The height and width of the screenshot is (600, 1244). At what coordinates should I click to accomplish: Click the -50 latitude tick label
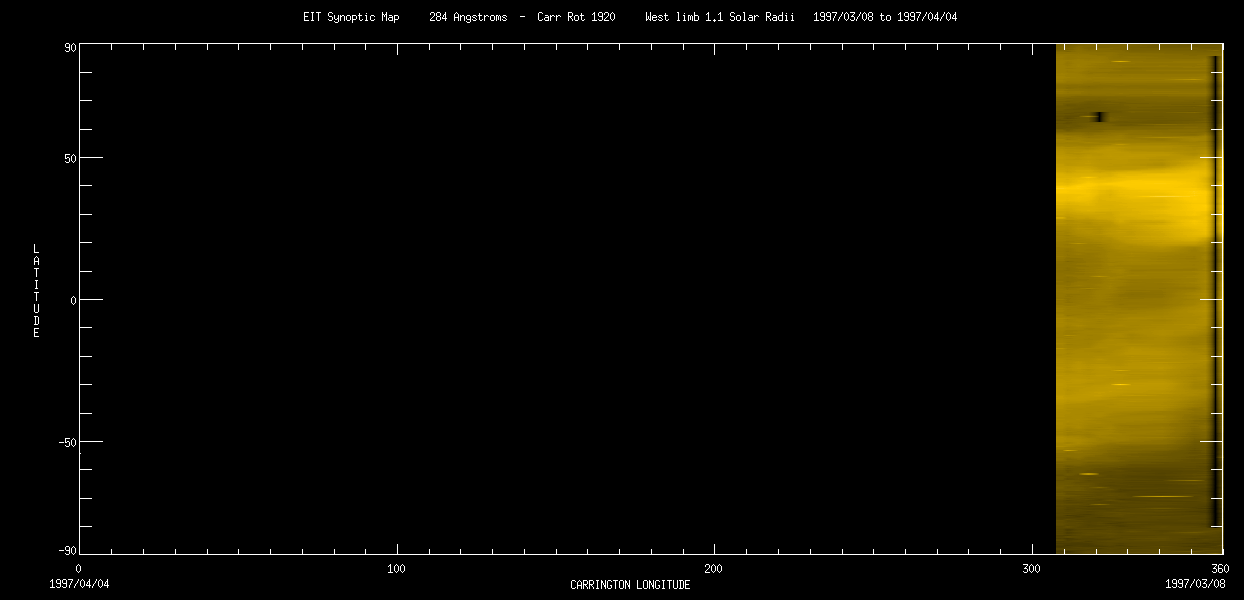pos(68,442)
